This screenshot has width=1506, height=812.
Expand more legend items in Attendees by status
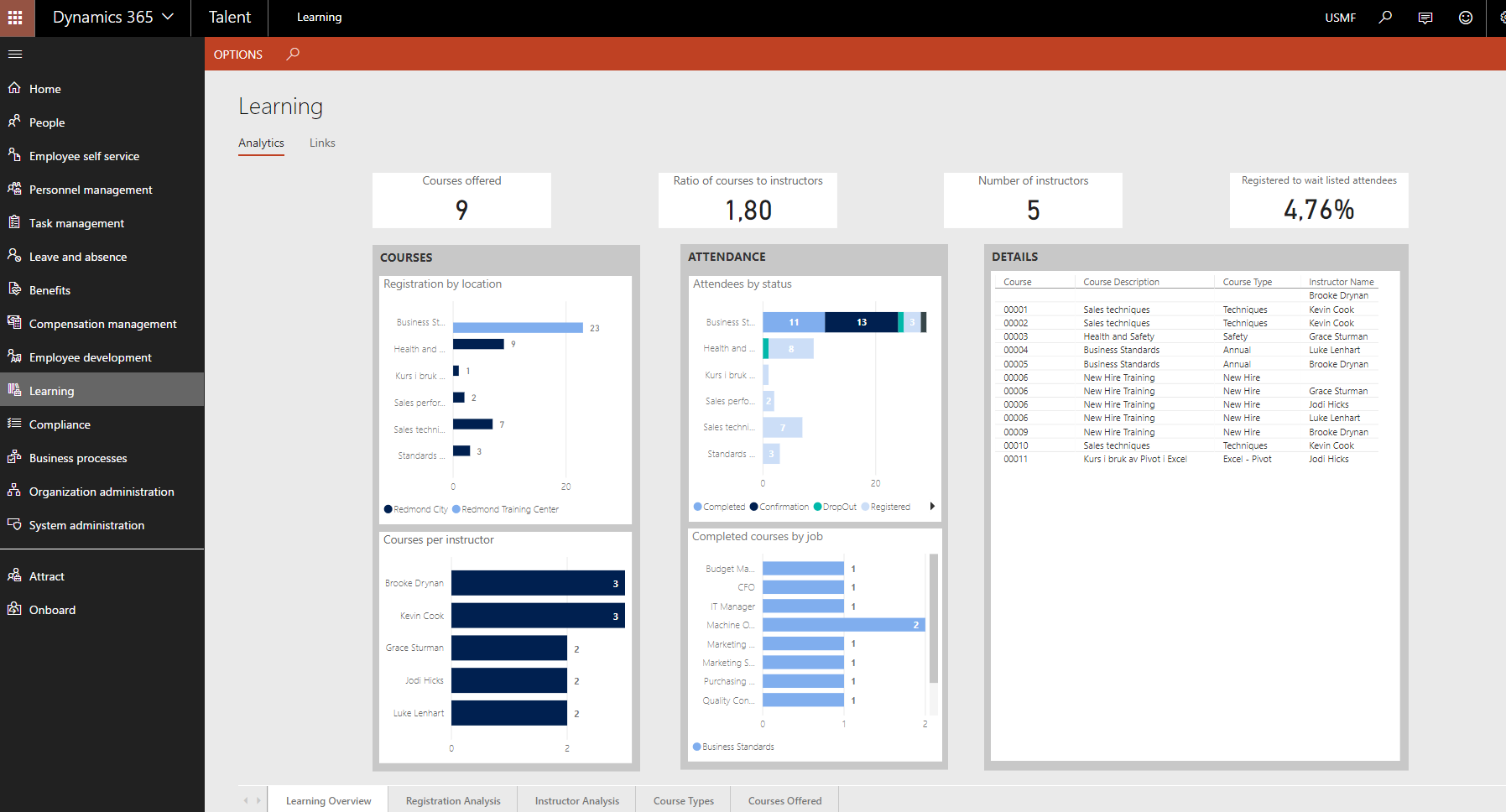click(x=932, y=507)
